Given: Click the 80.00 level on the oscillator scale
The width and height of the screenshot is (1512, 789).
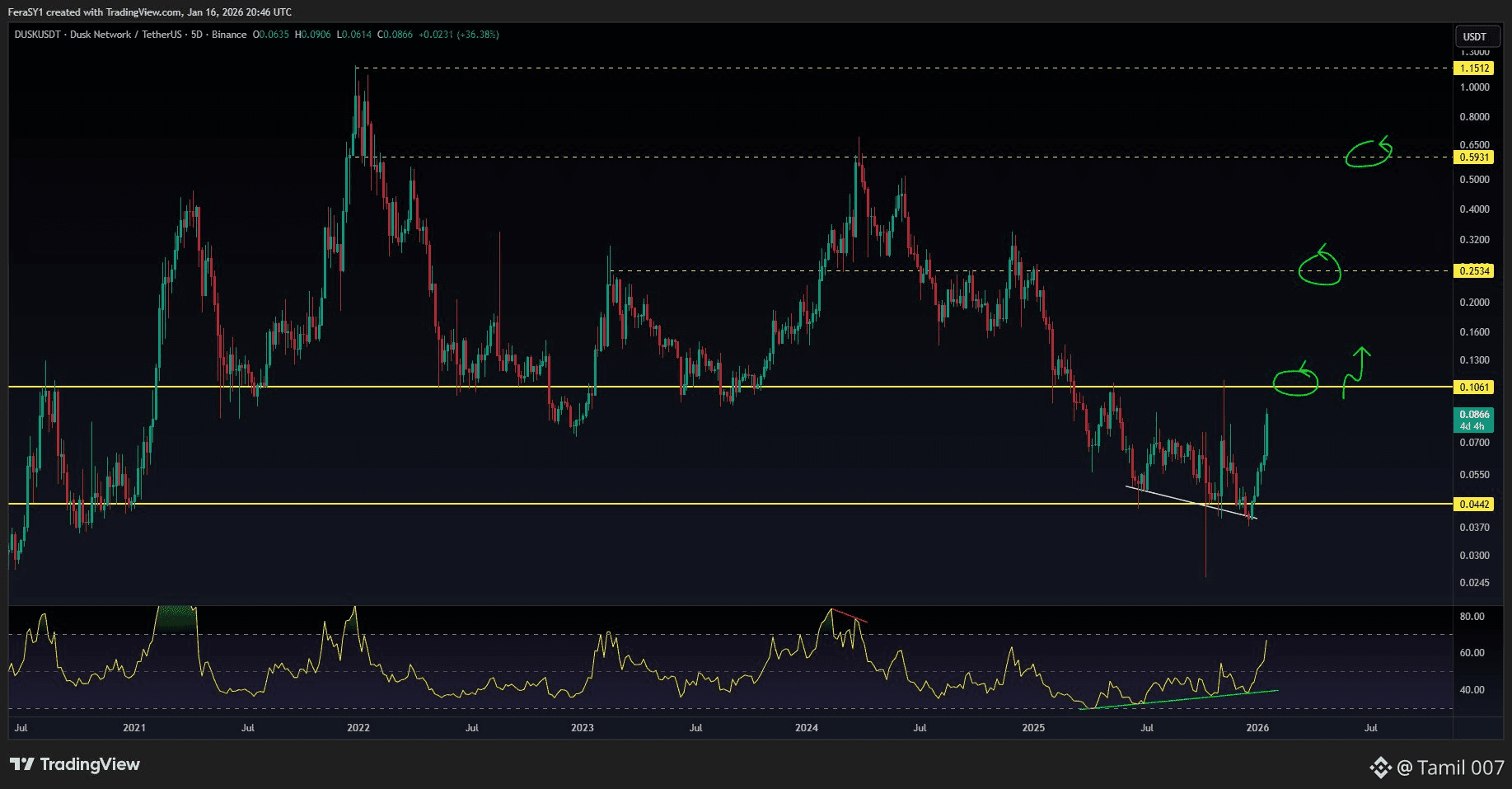Looking at the screenshot, I should point(1472,617).
